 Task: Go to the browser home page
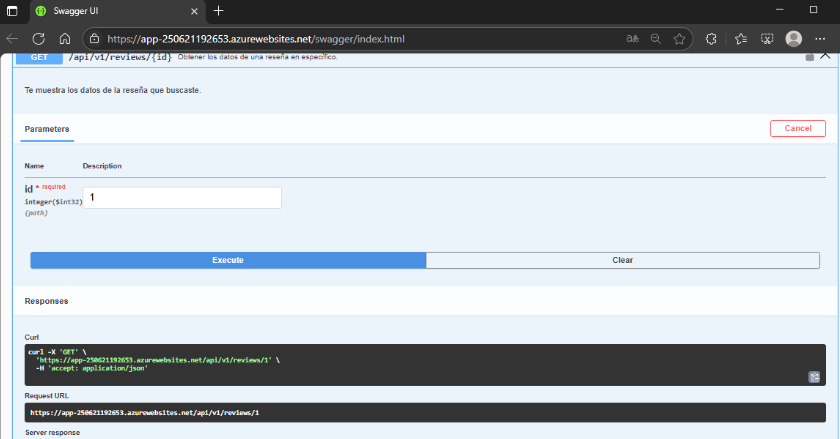point(65,39)
